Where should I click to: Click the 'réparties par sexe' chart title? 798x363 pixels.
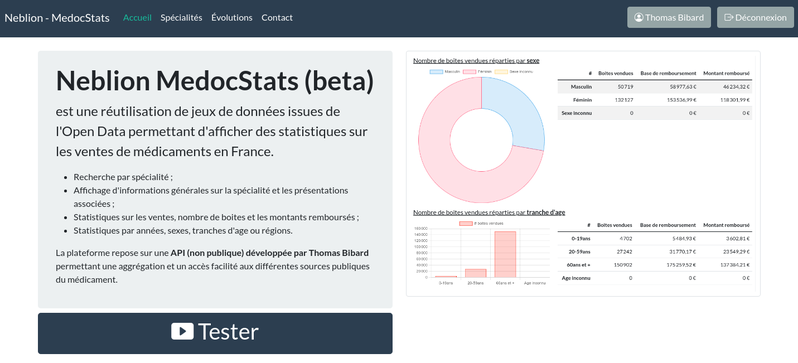pyautogui.click(x=476, y=61)
